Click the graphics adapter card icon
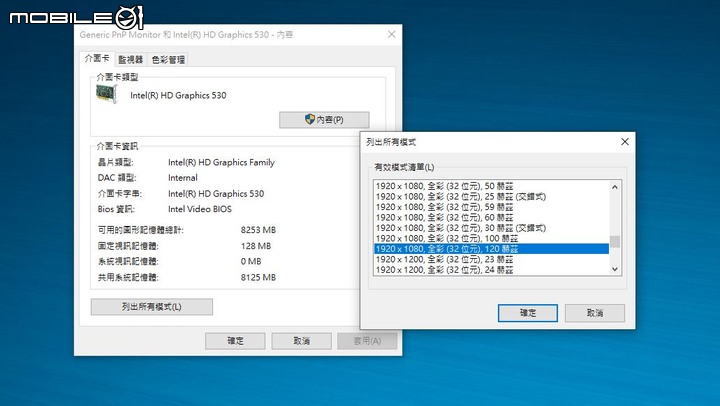Viewport: 720px width, 406px height. 107,93
